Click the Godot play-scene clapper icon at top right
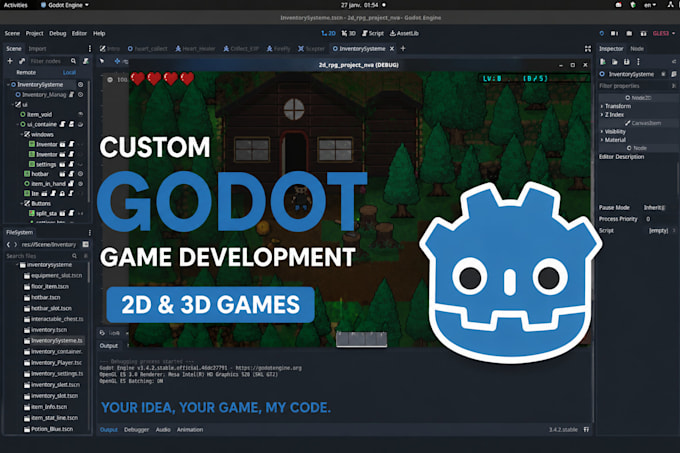680x453 pixels. click(644, 33)
